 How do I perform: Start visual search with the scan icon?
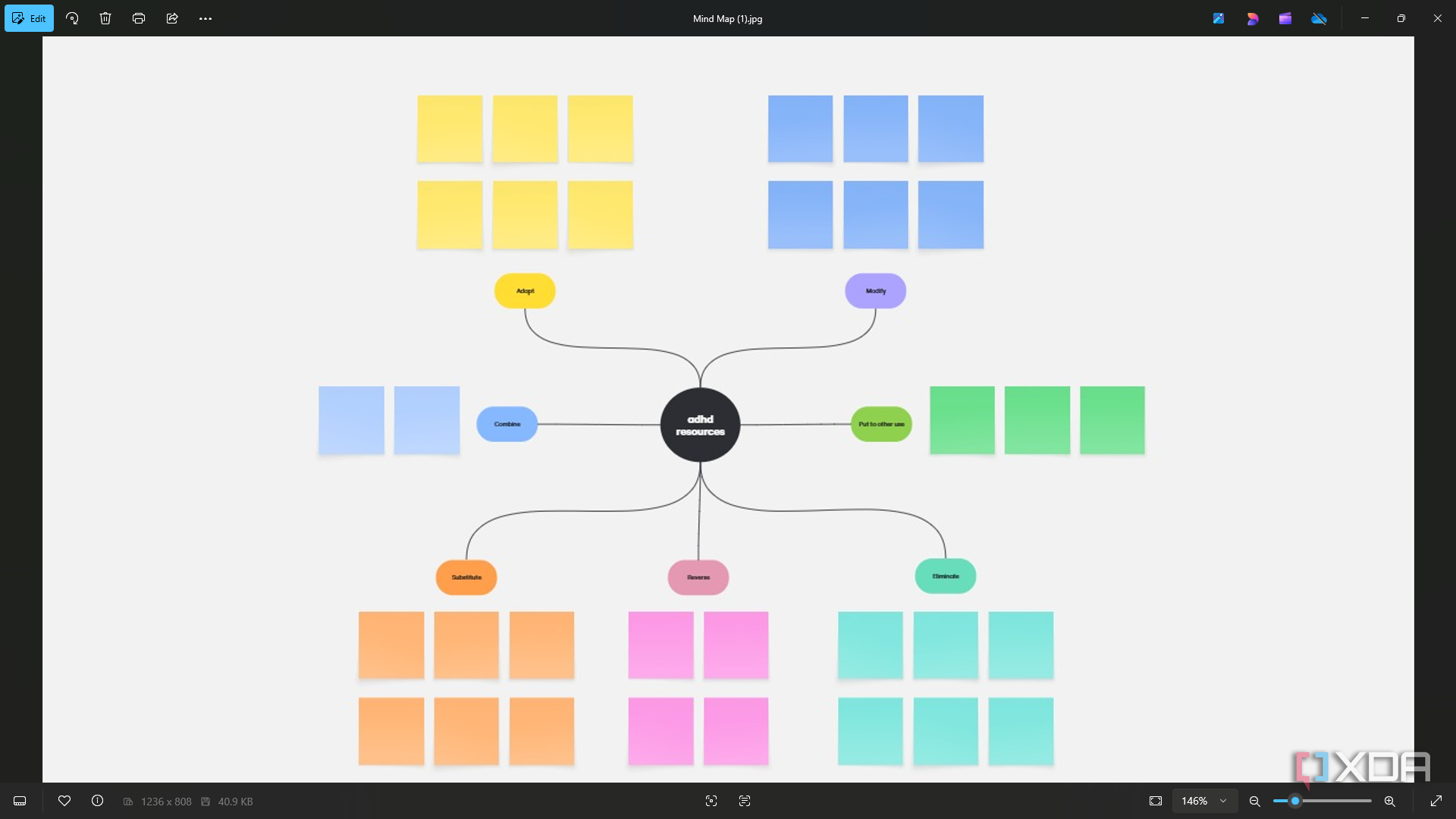point(711,801)
